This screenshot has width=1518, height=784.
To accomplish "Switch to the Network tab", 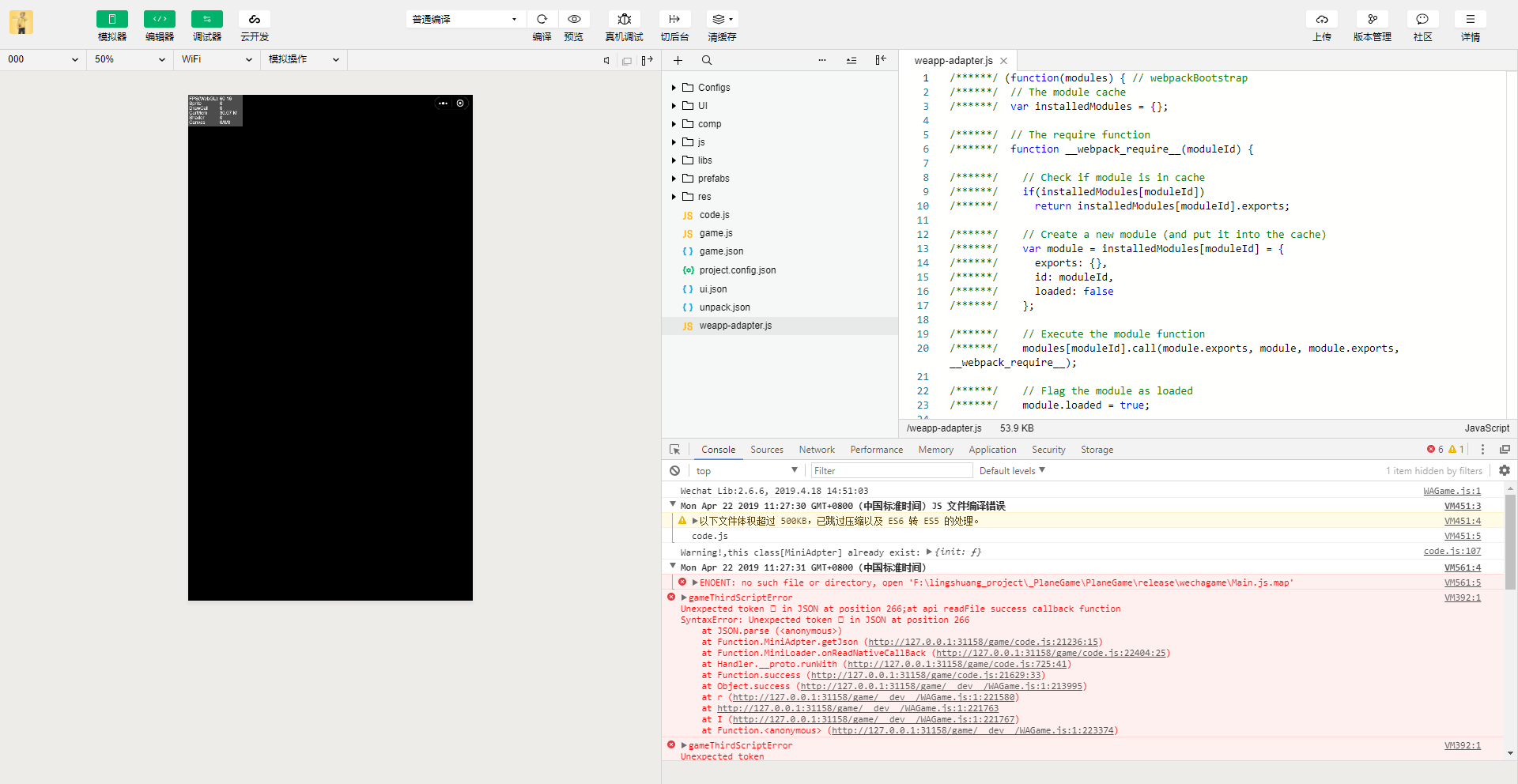I will point(816,450).
